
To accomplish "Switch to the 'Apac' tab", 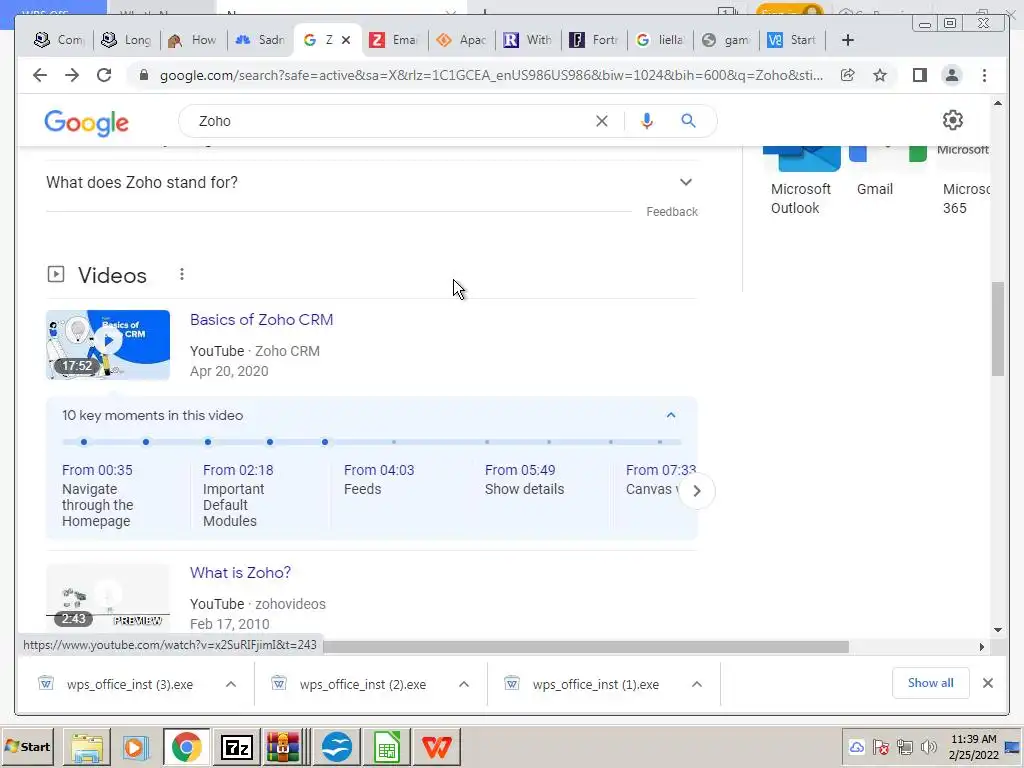I will 461,40.
